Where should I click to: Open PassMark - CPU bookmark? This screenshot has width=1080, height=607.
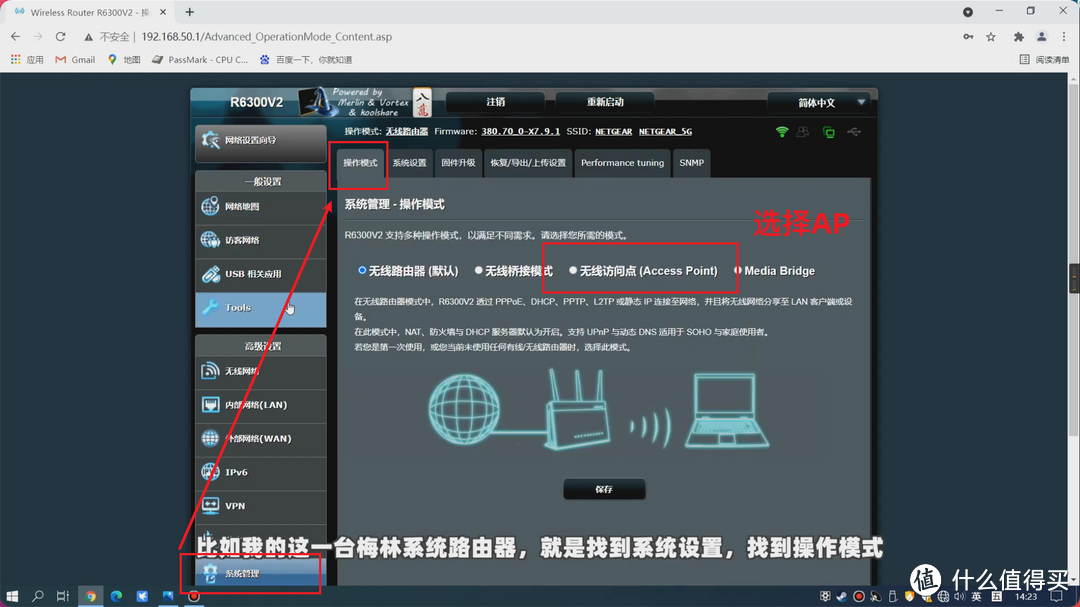click(200, 60)
